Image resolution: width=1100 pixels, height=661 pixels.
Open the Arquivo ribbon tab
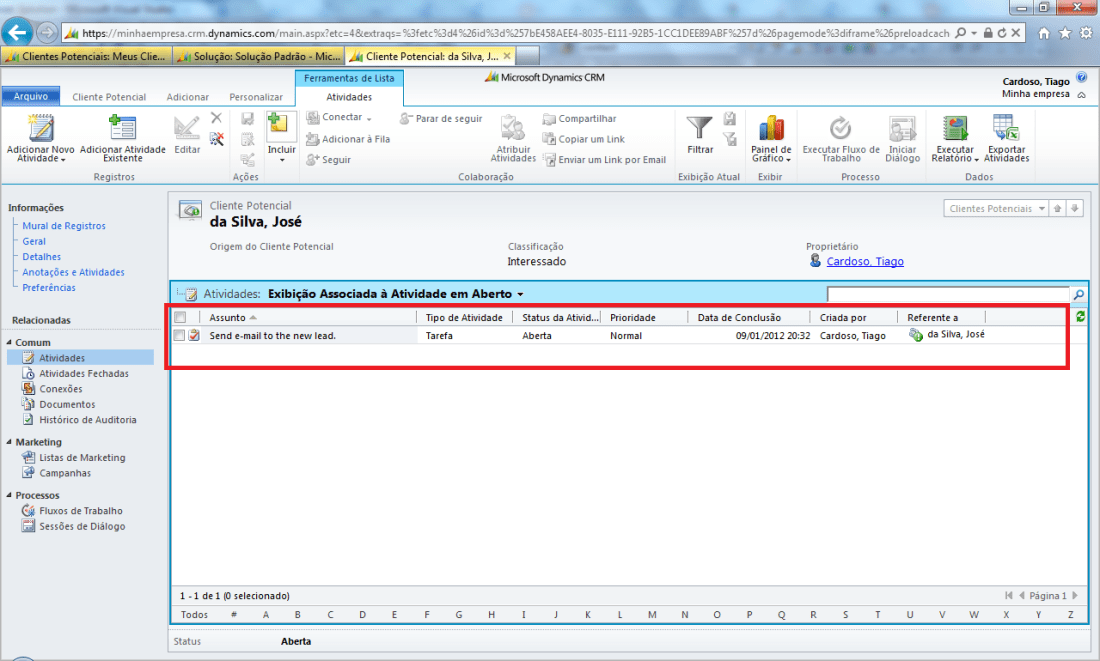(31, 97)
